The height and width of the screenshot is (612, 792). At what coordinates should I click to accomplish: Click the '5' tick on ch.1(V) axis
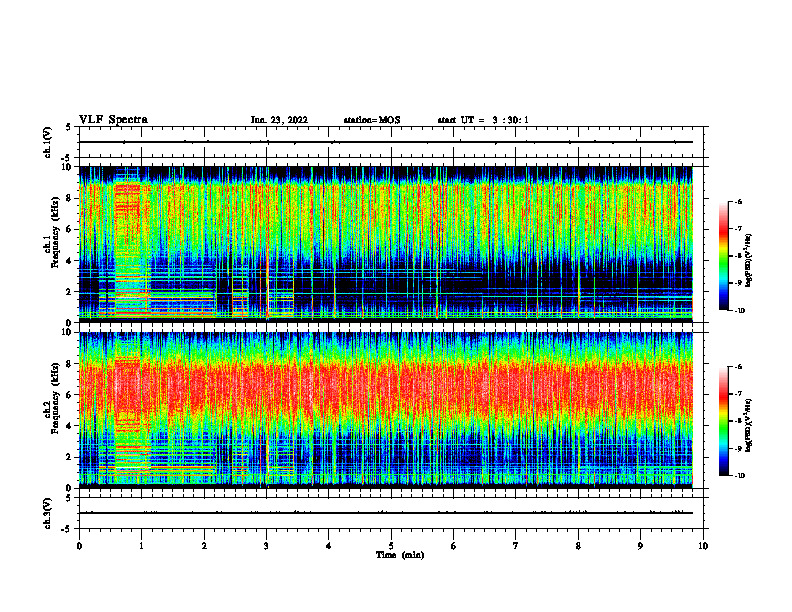[x=69, y=128]
